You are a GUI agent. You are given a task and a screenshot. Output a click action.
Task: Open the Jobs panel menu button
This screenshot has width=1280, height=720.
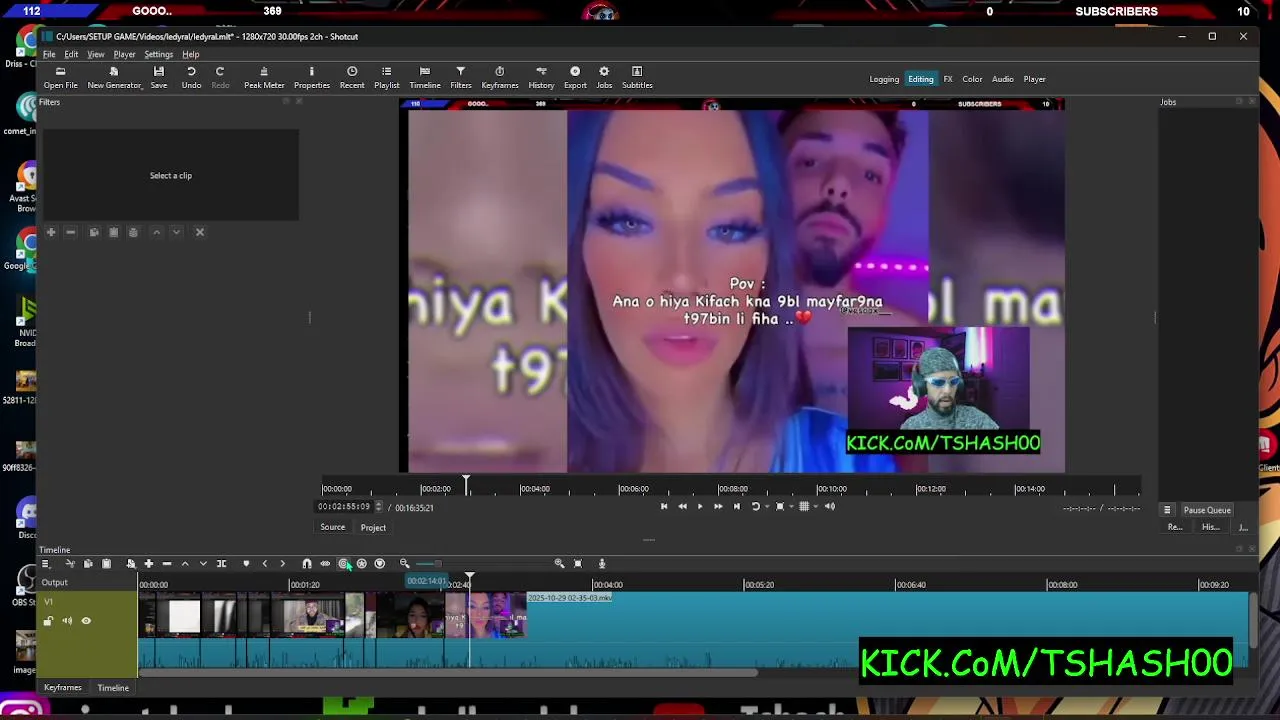pos(1166,510)
